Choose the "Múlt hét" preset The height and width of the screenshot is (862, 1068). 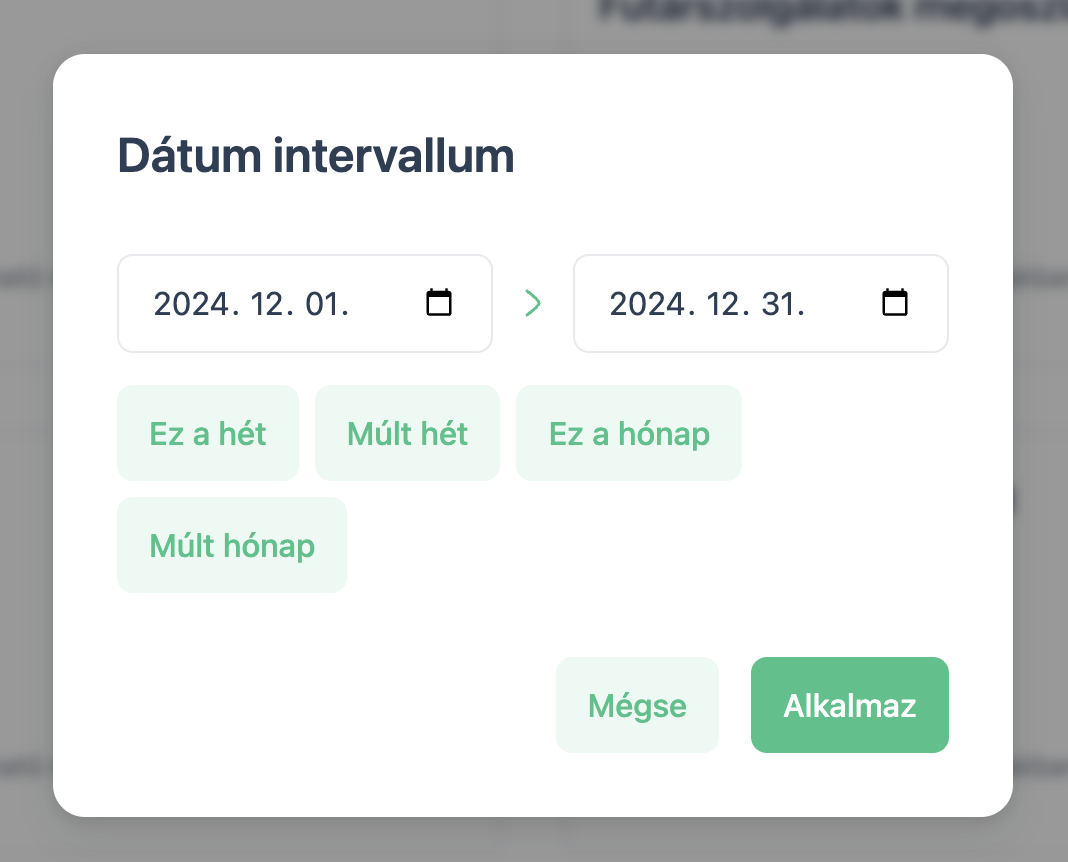click(407, 433)
